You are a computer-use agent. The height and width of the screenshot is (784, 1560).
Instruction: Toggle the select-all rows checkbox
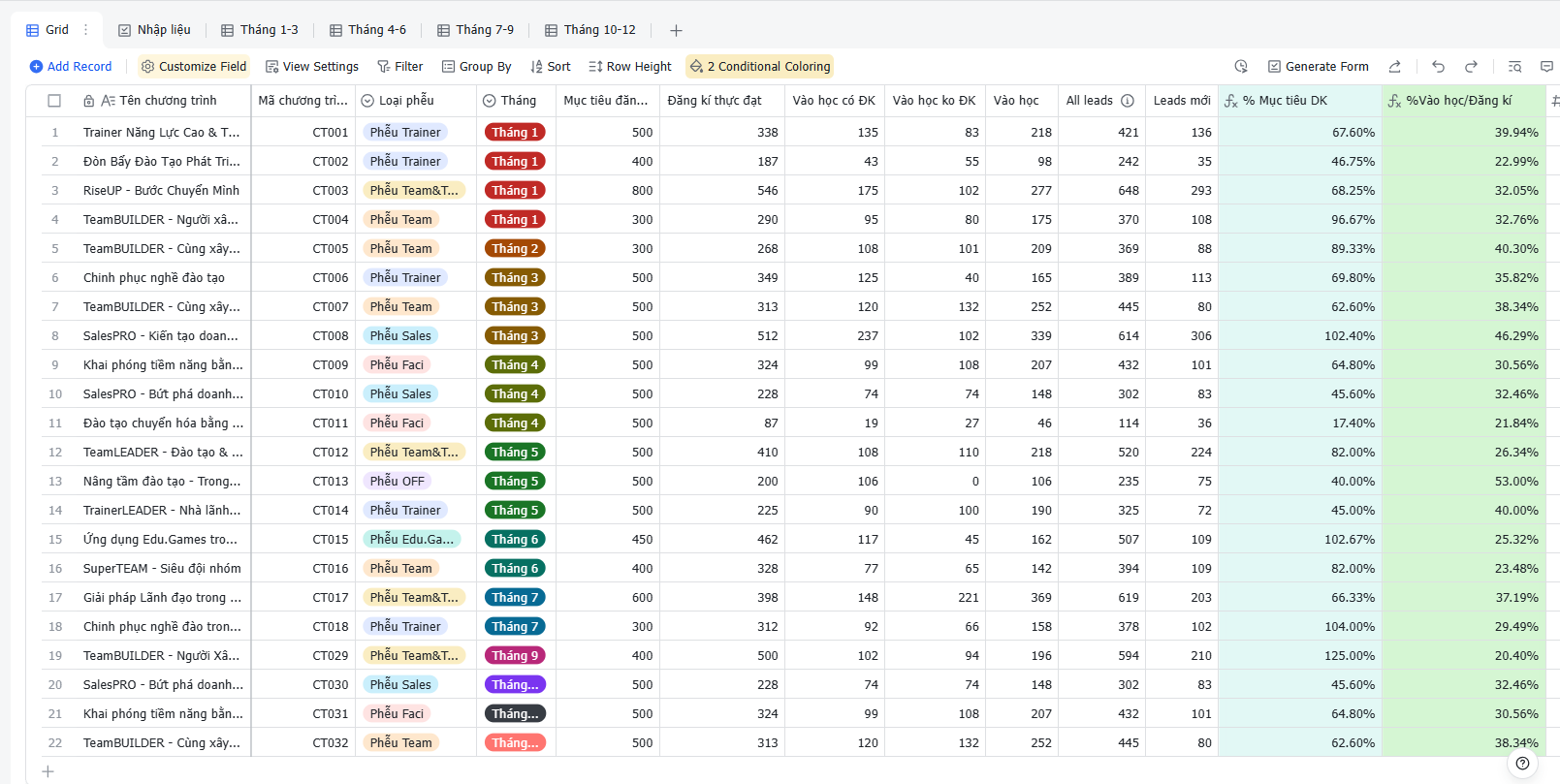54,101
